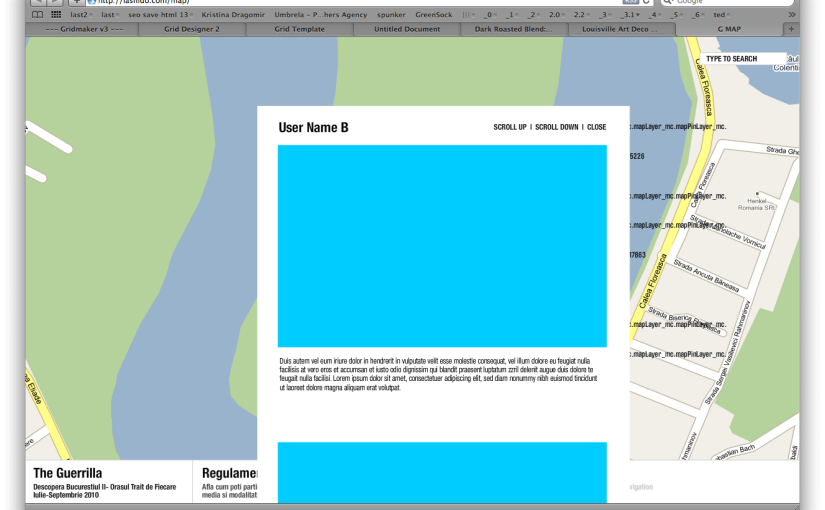825x510 pixels.
Task: Open the _1 bookmark folder
Action: (x=511, y=15)
